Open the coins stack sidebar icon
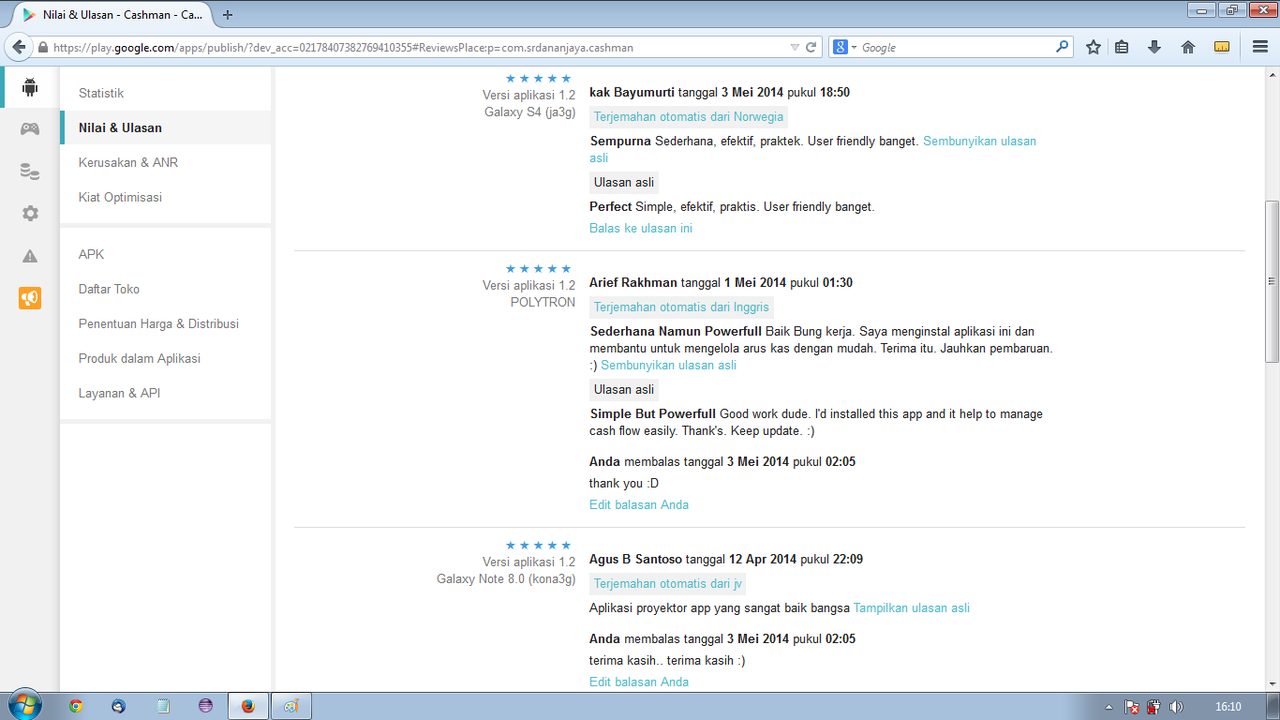Viewport: 1280px width, 720px height. [30, 171]
